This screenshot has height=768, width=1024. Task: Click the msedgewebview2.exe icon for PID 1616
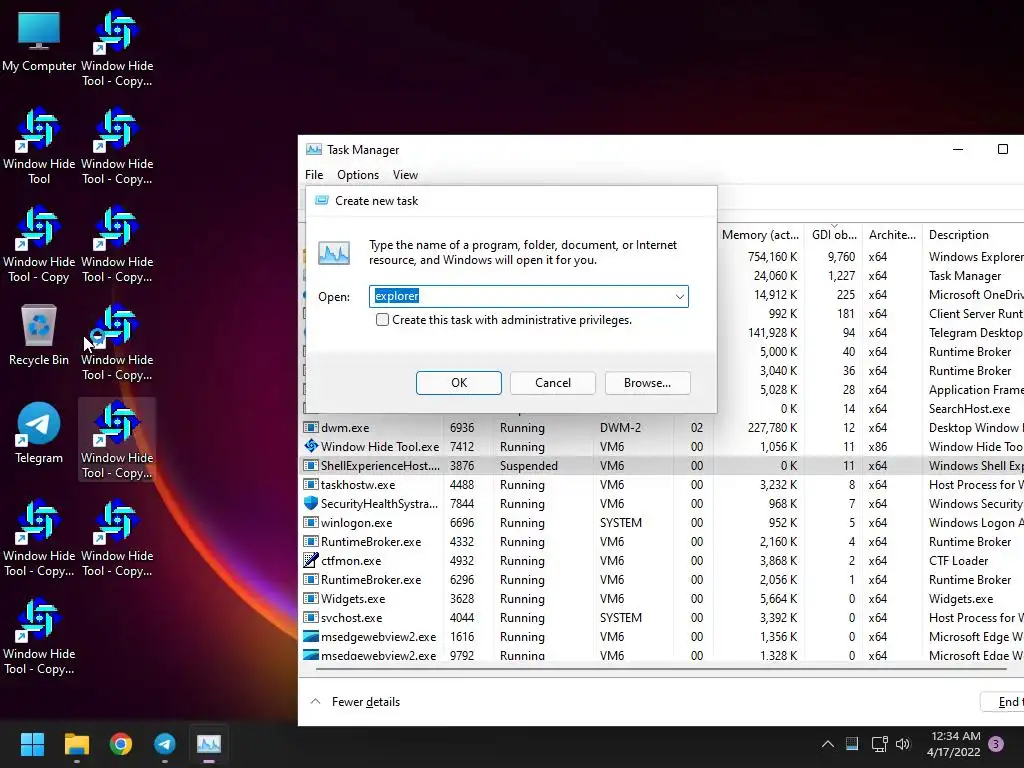(311, 637)
